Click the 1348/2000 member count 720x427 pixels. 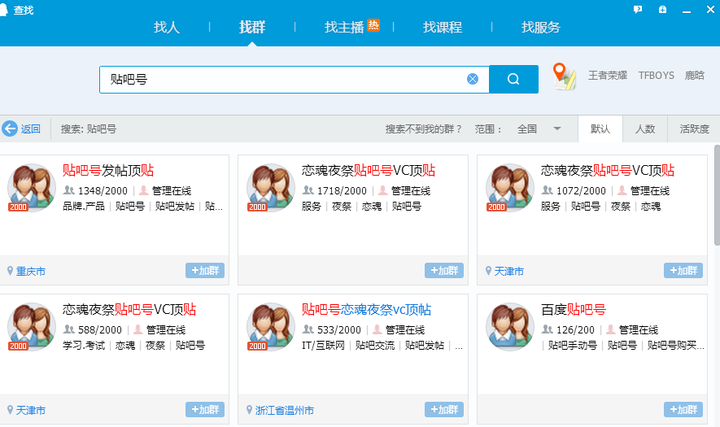(x=102, y=191)
